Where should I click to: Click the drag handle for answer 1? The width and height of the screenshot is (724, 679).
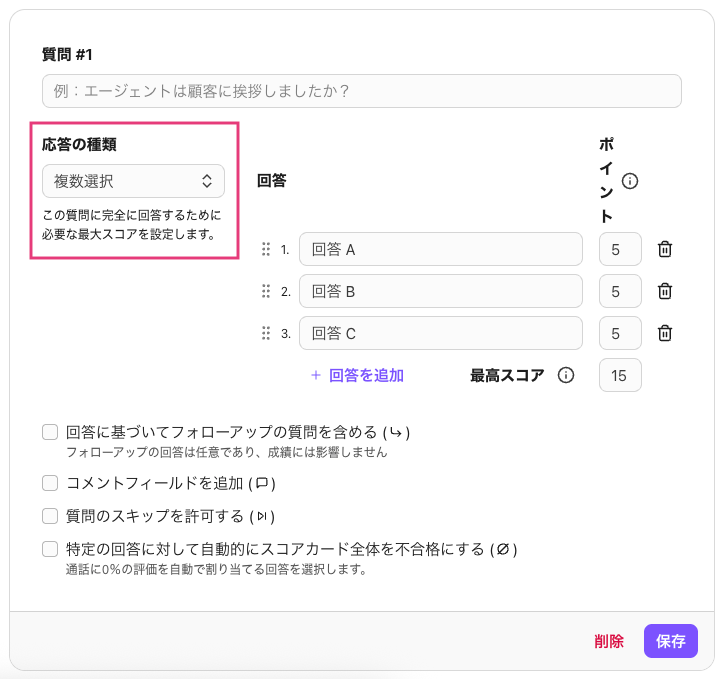click(266, 249)
